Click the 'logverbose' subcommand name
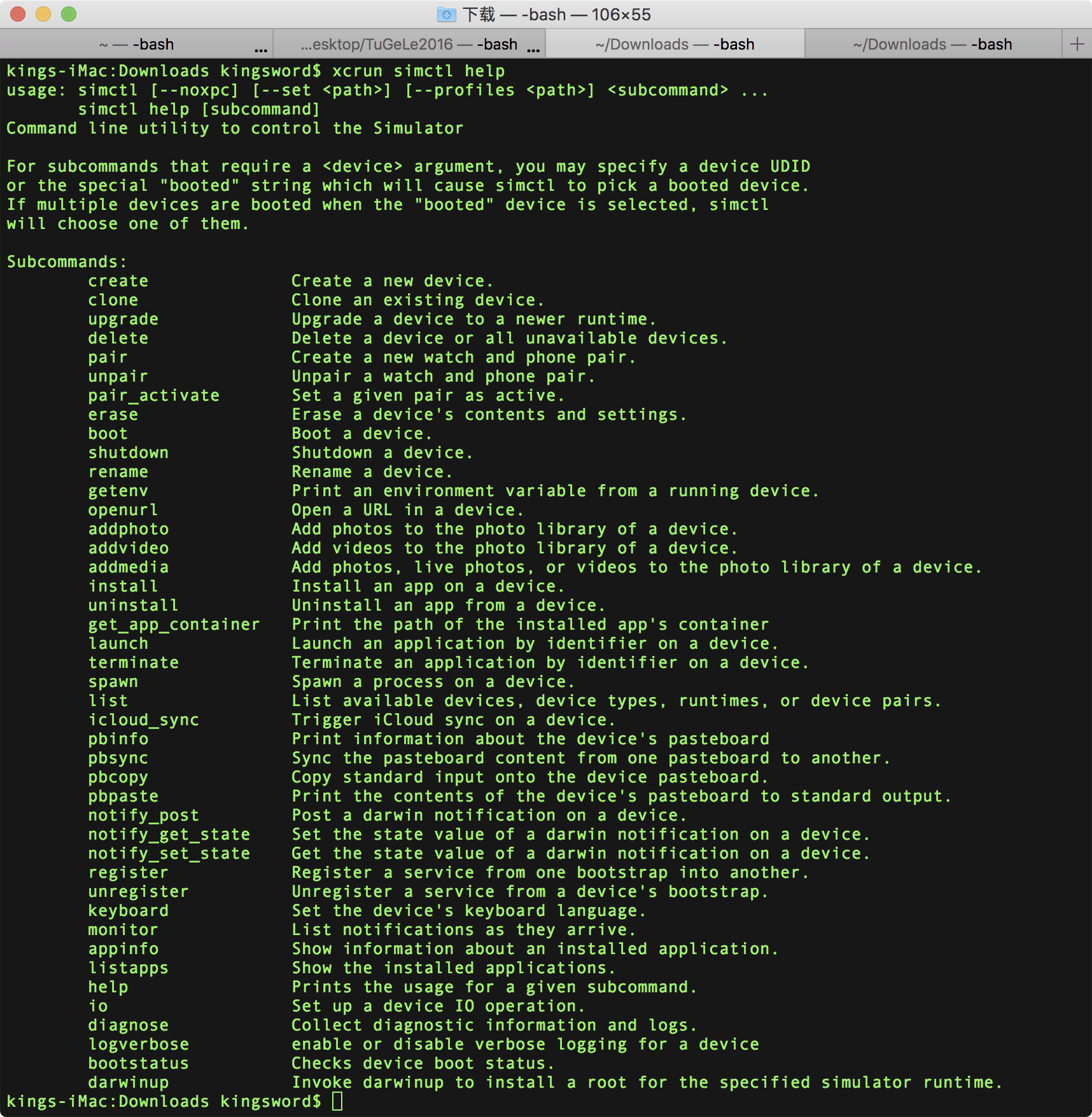This screenshot has height=1117, width=1092. (x=139, y=1044)
